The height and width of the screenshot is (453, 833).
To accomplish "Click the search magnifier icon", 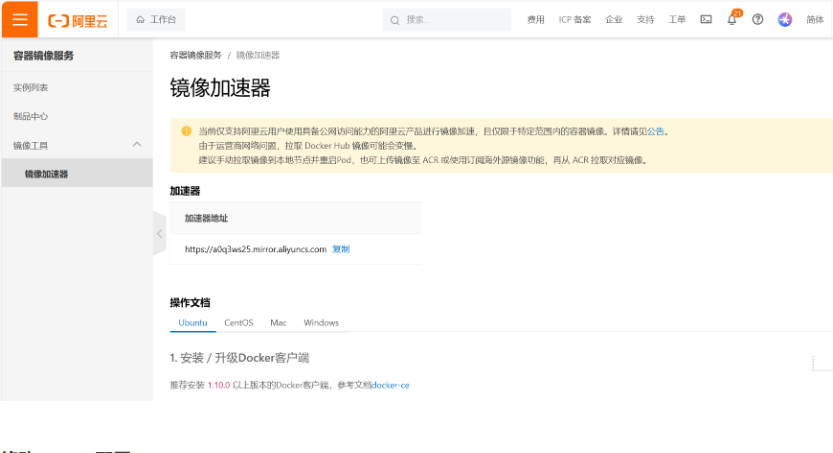I will [395, 19].
